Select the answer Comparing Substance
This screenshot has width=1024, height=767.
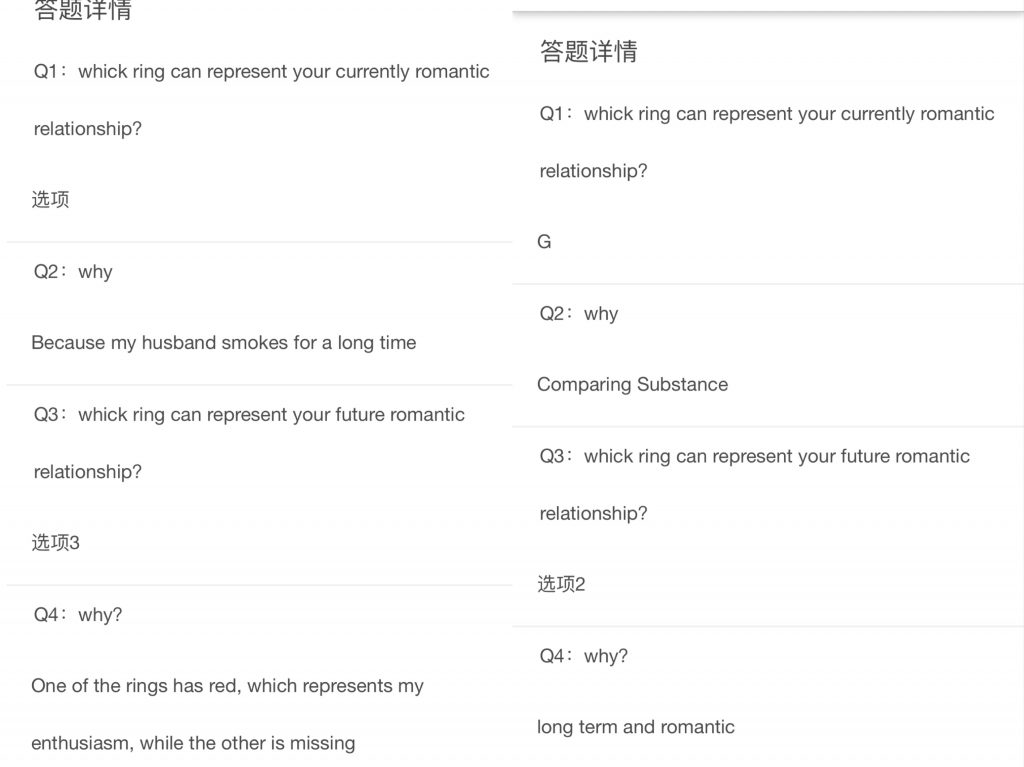[632, 384]
